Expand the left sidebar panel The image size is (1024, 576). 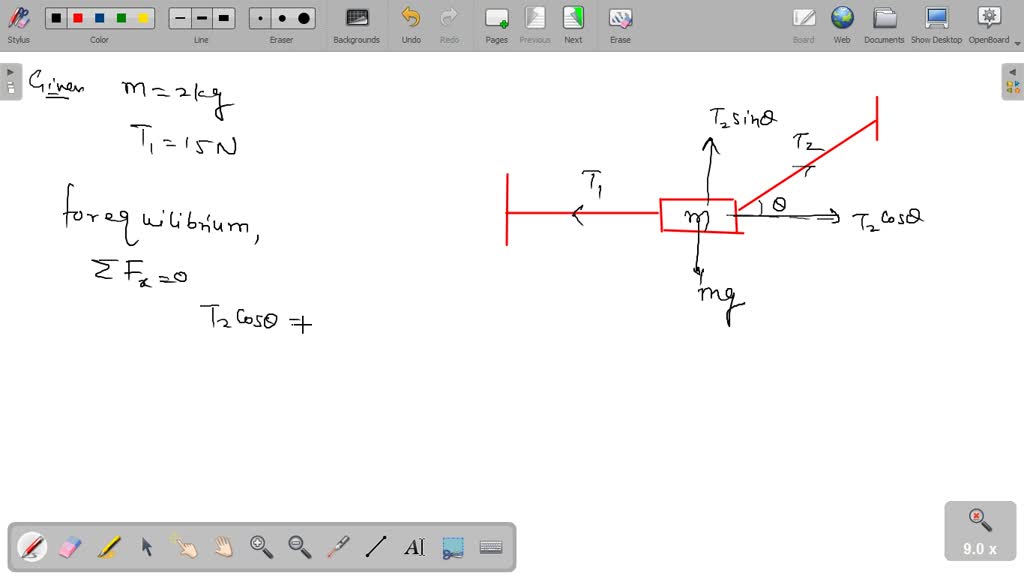(x=9, y=71)
